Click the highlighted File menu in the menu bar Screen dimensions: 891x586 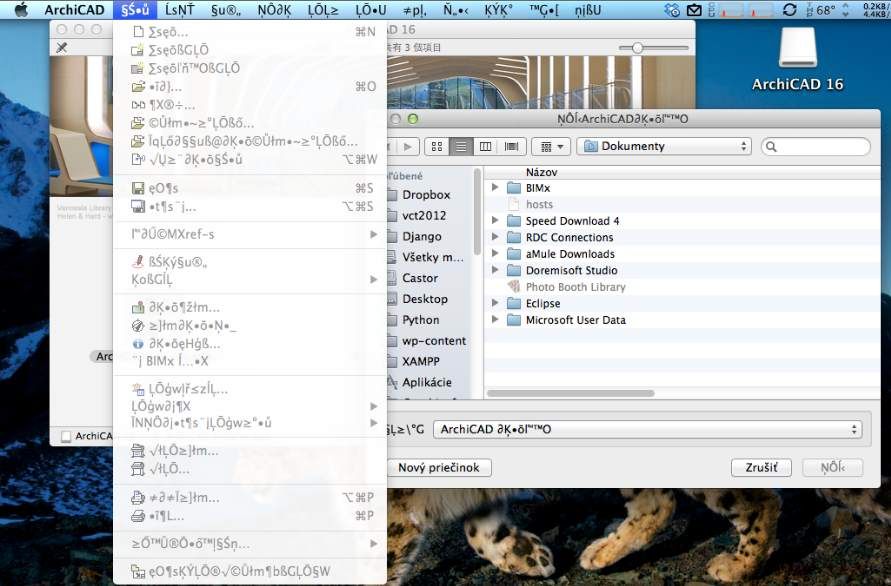pyautogui.click(x=135, y=10)
